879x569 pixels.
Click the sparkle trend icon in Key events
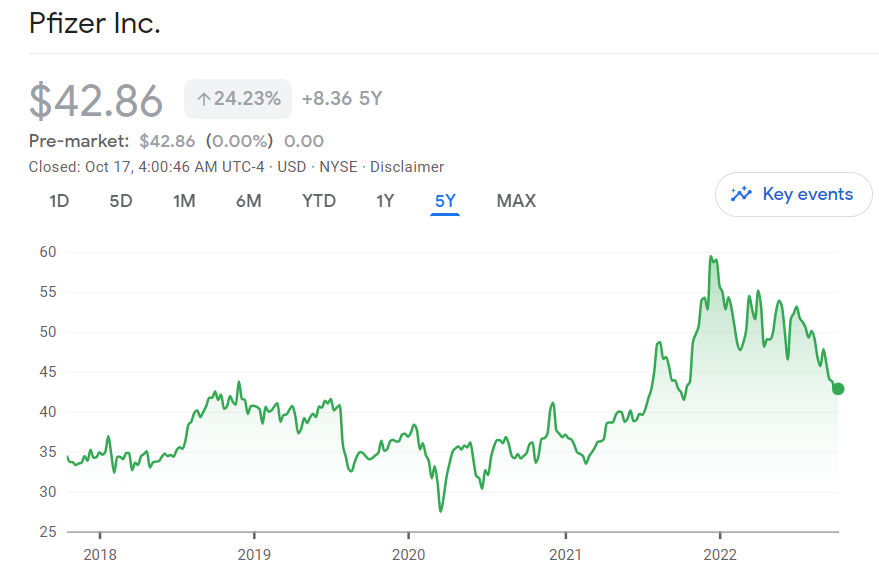point(741,194)
